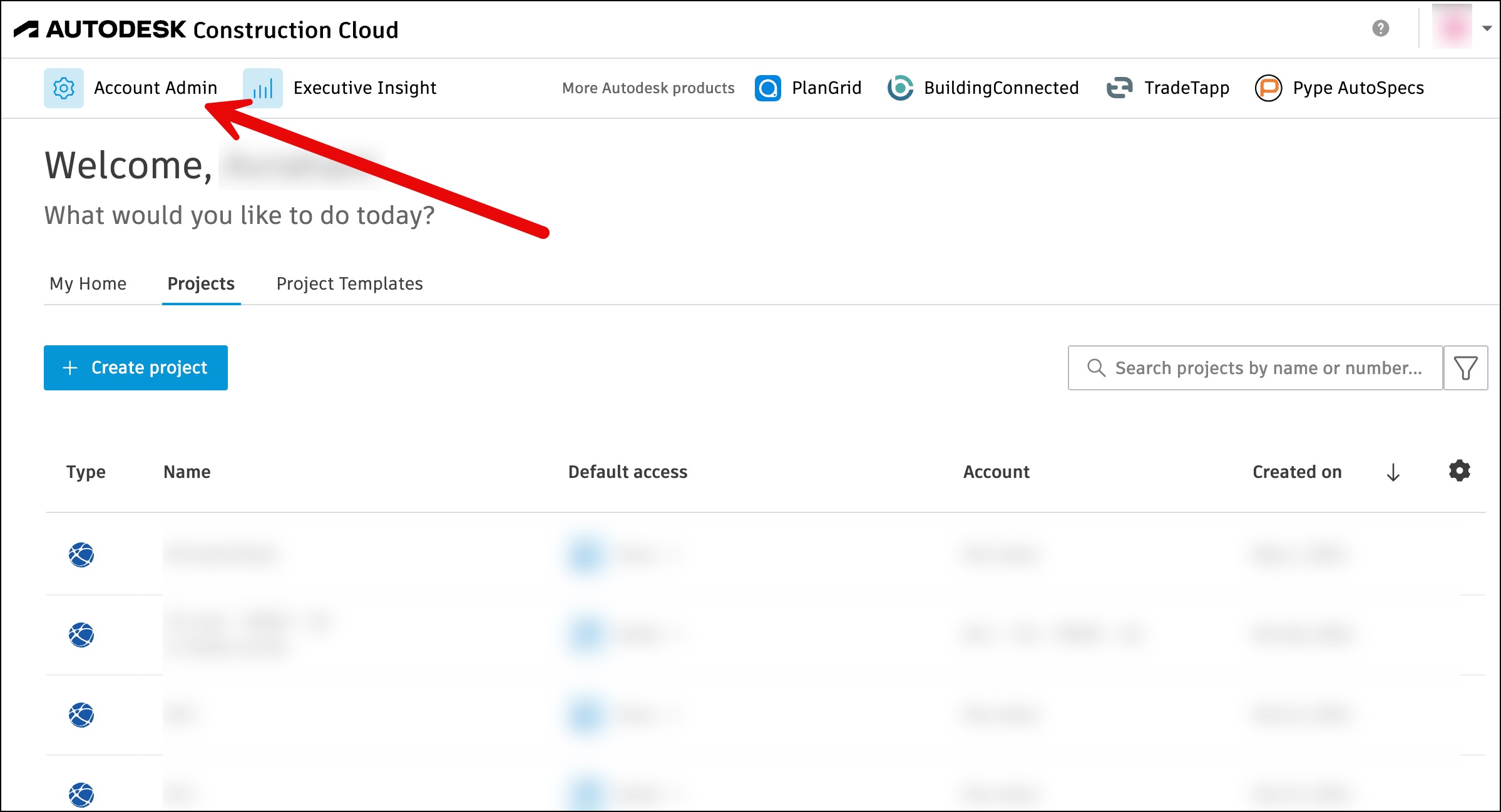Image resolution: width=1501 pixels, height=812 pixels.
Task: Expand the user profile dropdown arrow
Action: pyautogui.click(x=1487, y=29)
